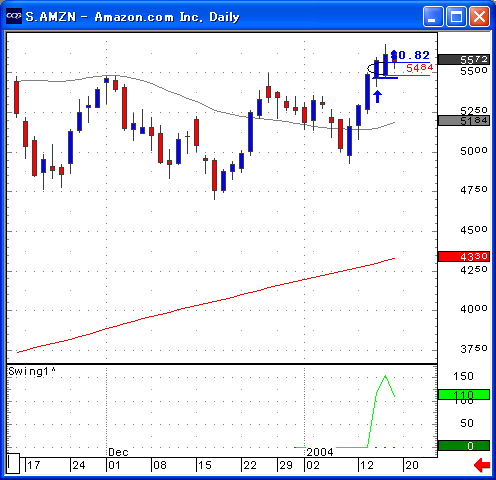
Task: Click the red 4330 price label
Action: (464, 256)
